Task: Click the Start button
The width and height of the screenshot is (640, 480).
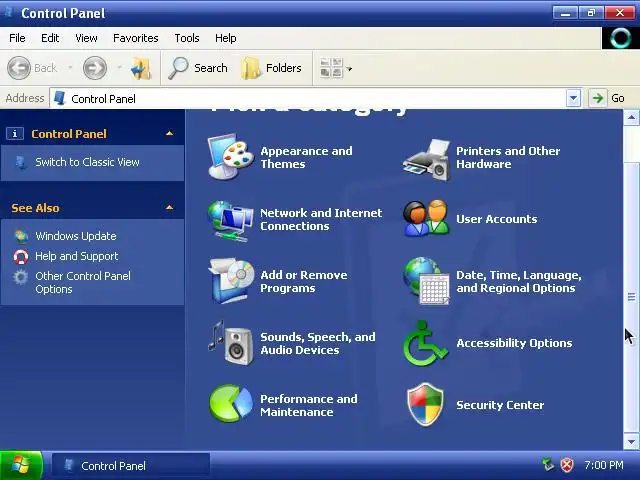Action: click(21, 465)
